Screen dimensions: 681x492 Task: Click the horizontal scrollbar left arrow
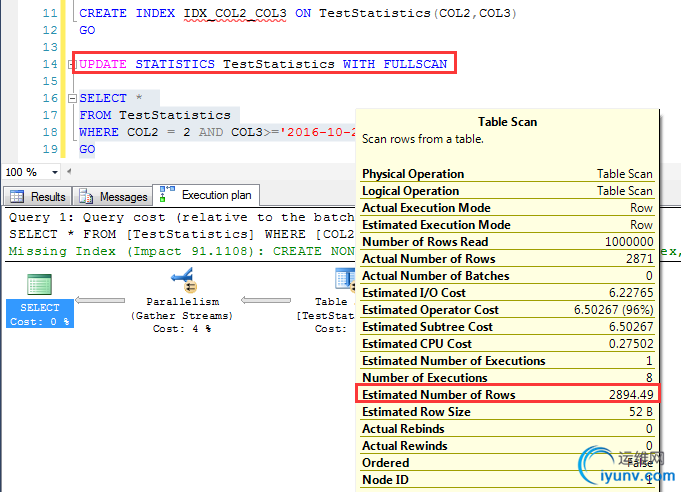tap(69, 172)
